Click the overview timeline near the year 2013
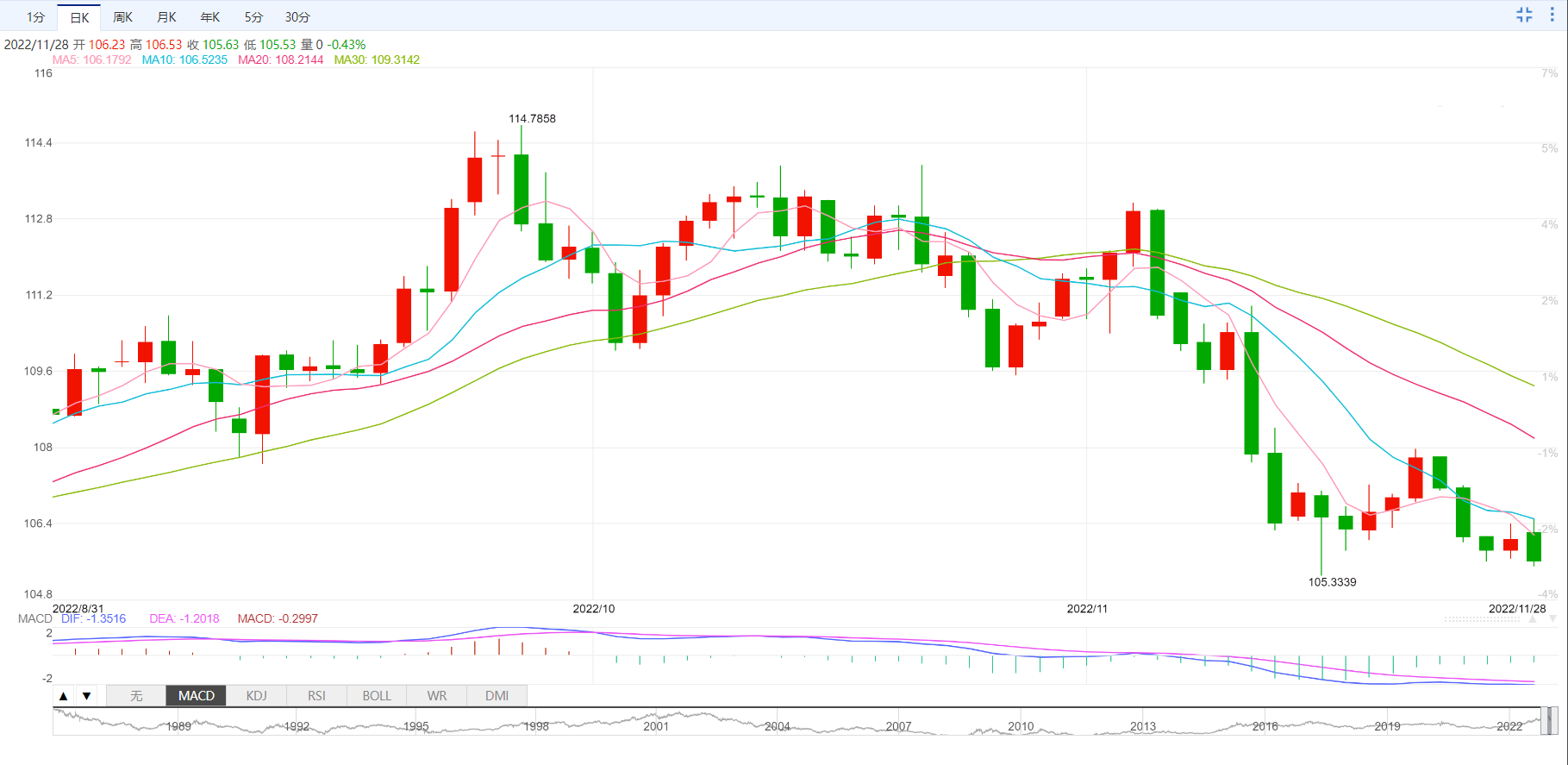The width and height of the screenshot is (1568, 765). 1143,726
